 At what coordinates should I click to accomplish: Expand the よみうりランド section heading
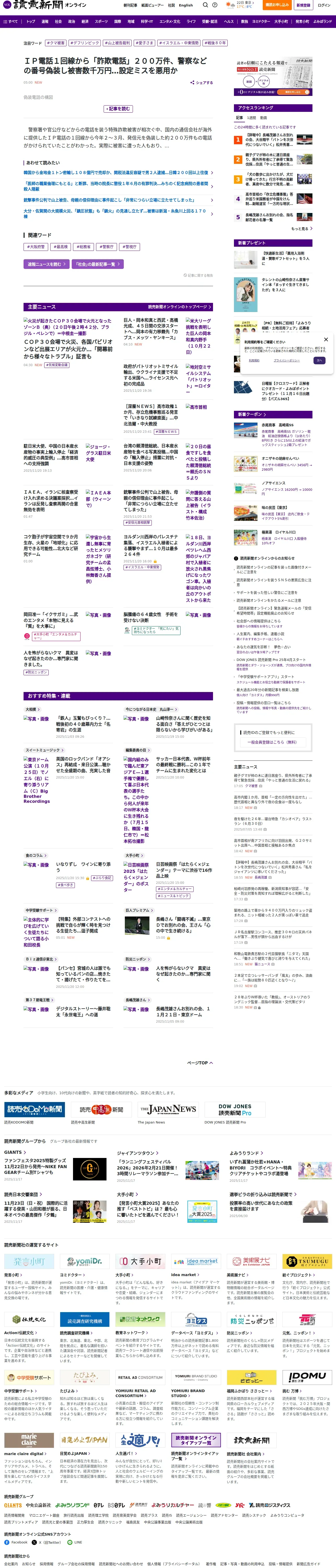246,1153
